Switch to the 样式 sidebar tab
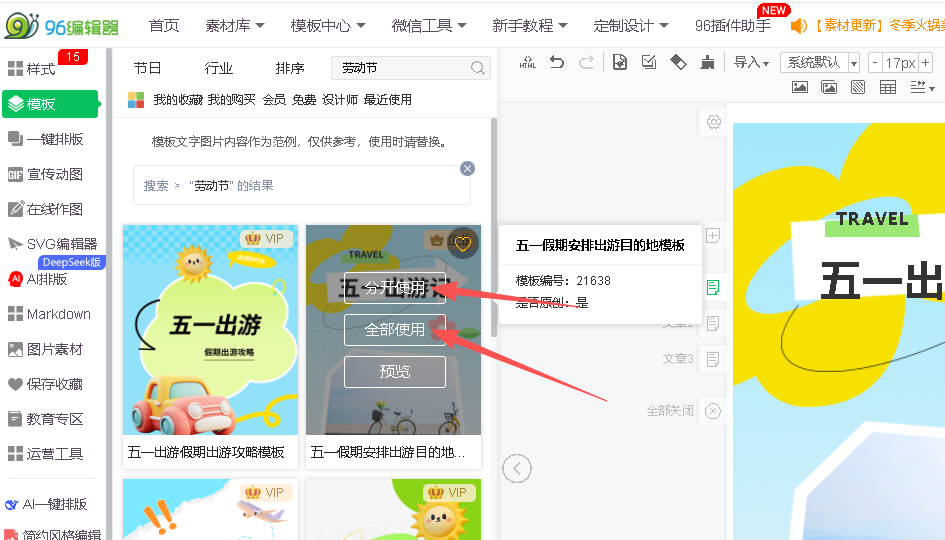 pos(41,69)
